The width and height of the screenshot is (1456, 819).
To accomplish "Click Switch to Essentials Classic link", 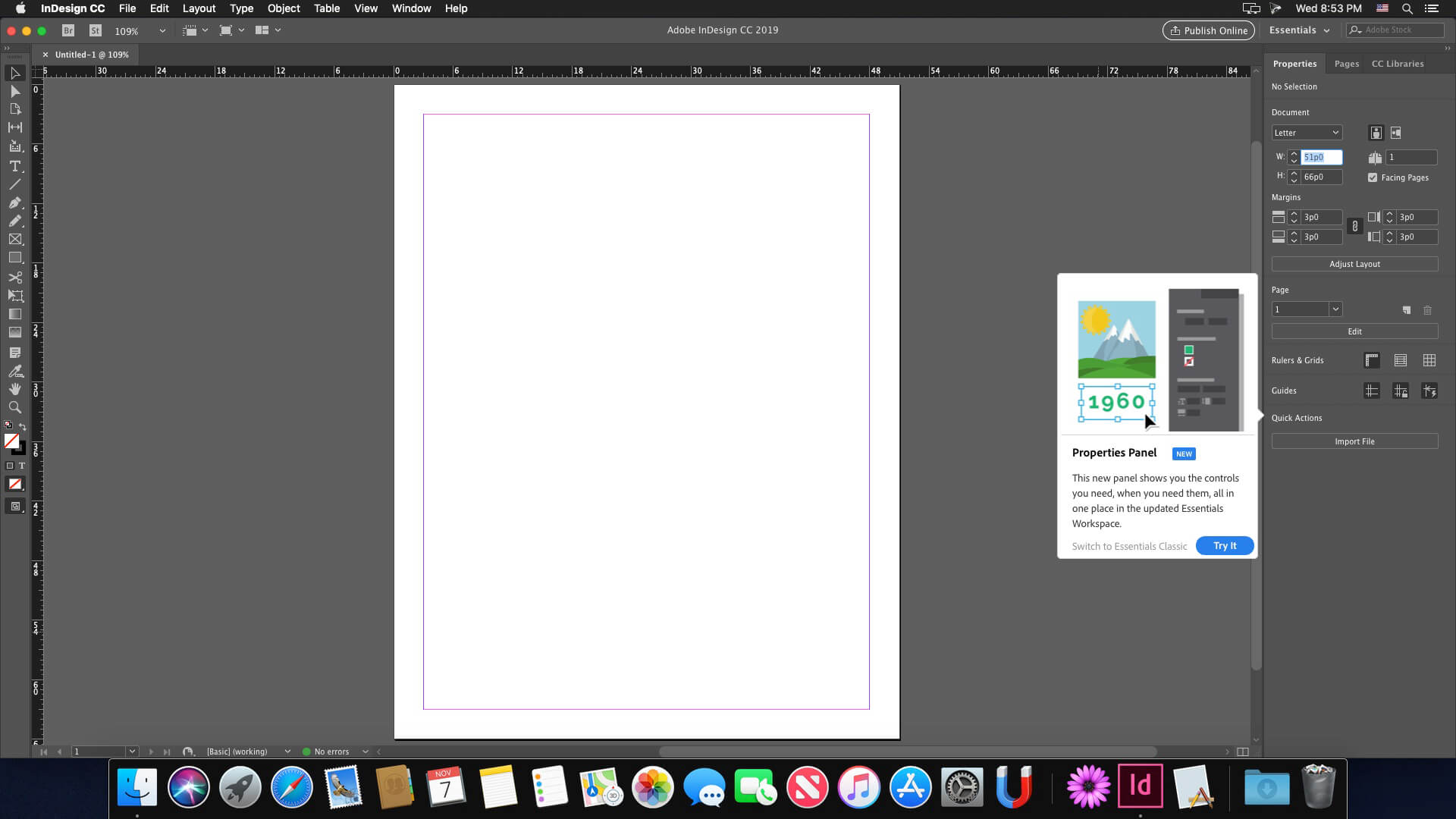I will point(1130,546).
